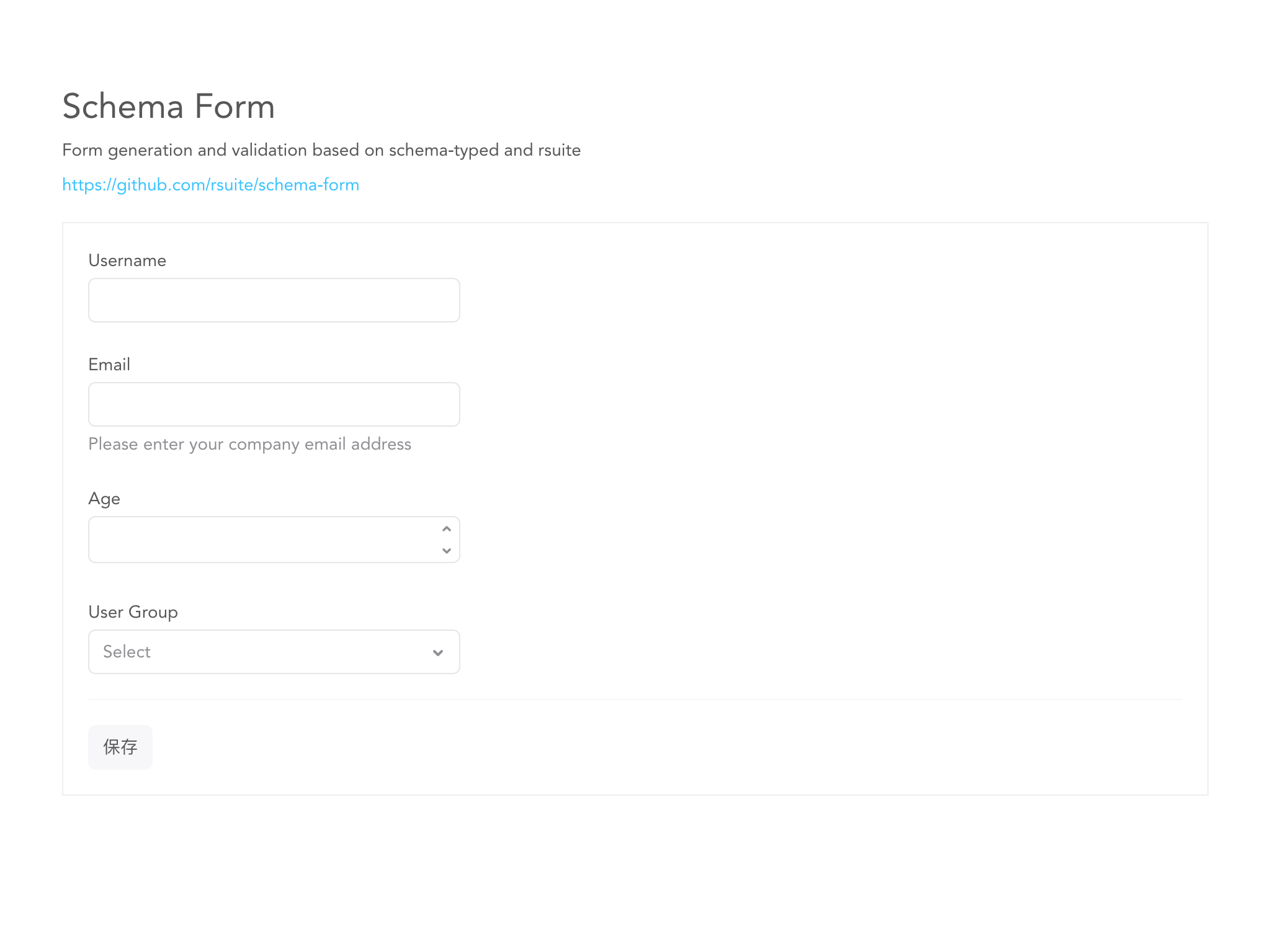This screenshot has width=1270, height=952.
Task: Expand the User Group dropdown chevron
Action: point(438,652)
